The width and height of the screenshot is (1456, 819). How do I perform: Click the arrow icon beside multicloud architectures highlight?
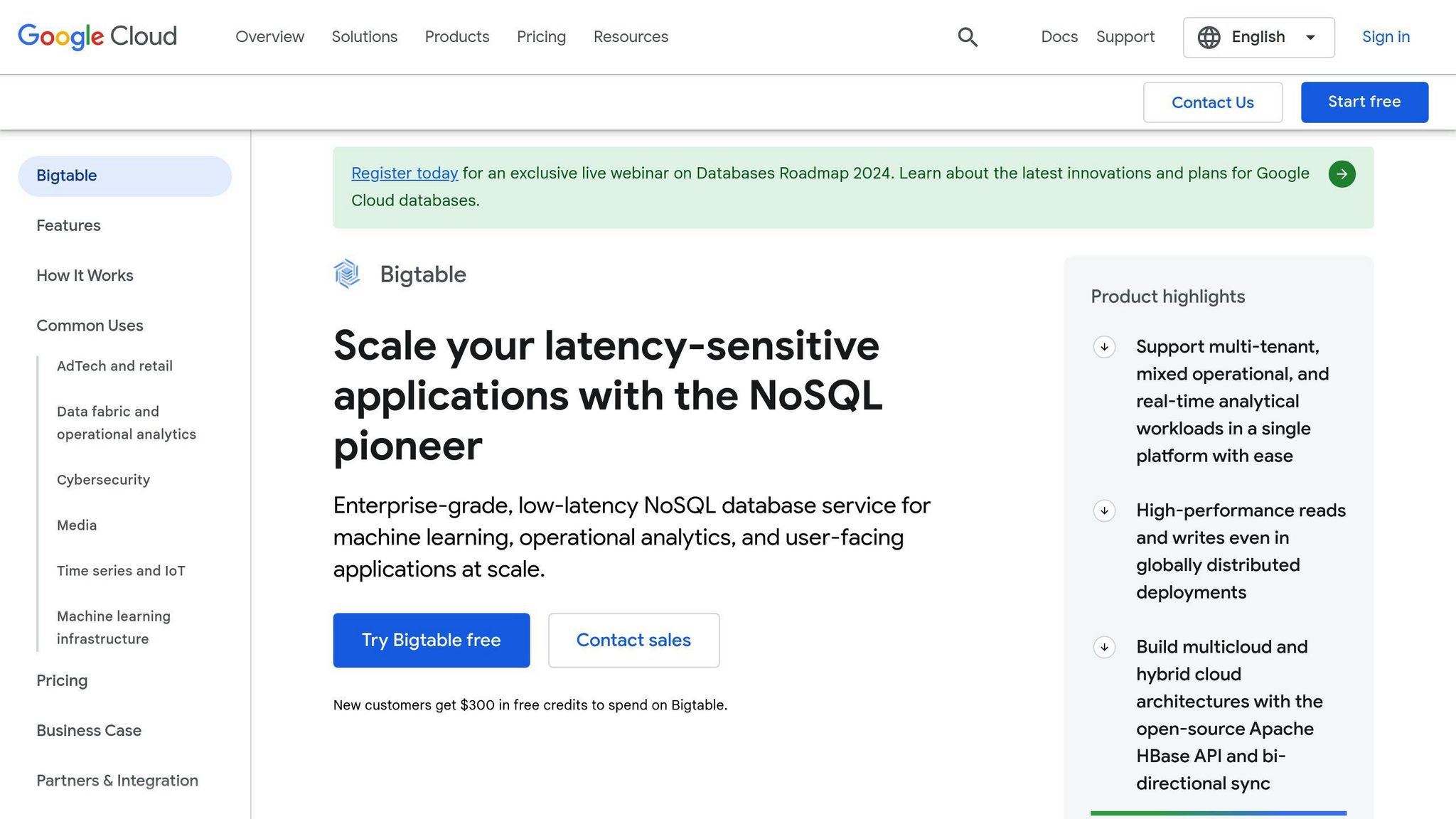[x=1103, y=648]
